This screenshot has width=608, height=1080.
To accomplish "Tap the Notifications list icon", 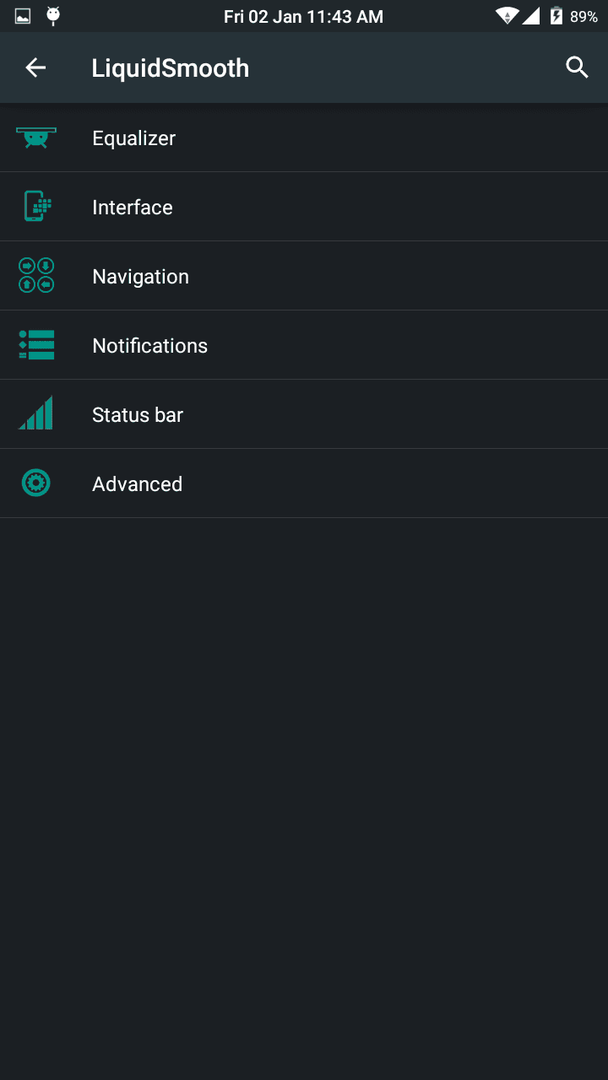I will click(x=36, y=345).
